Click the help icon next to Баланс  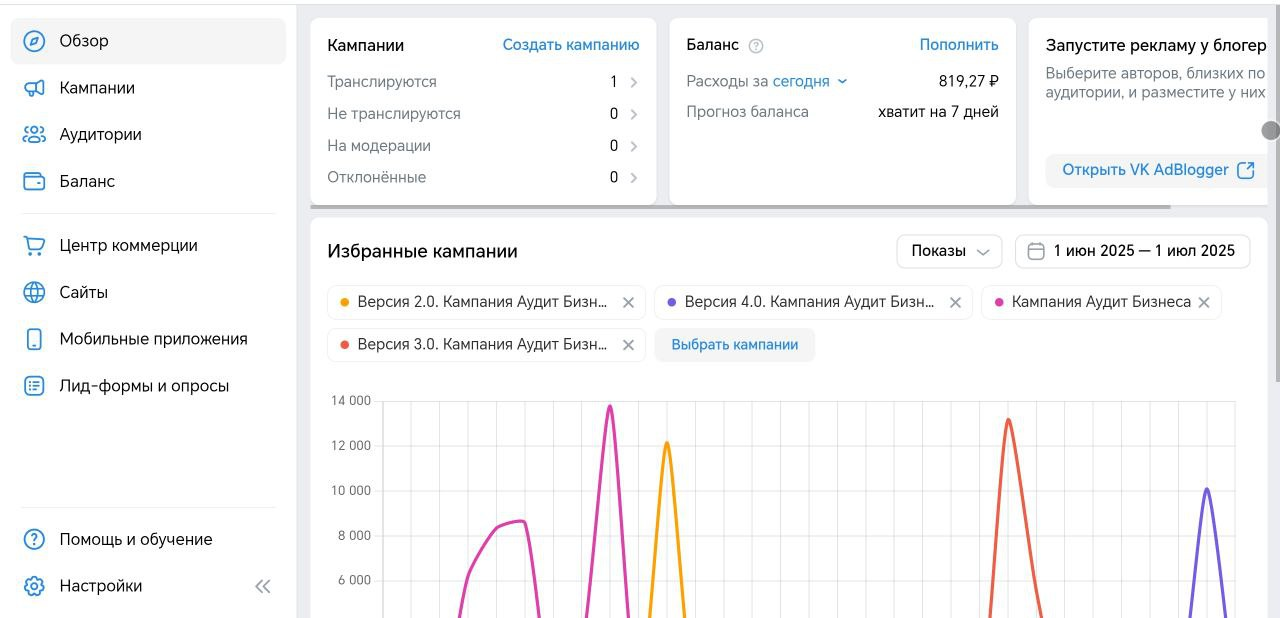[756, 45]
